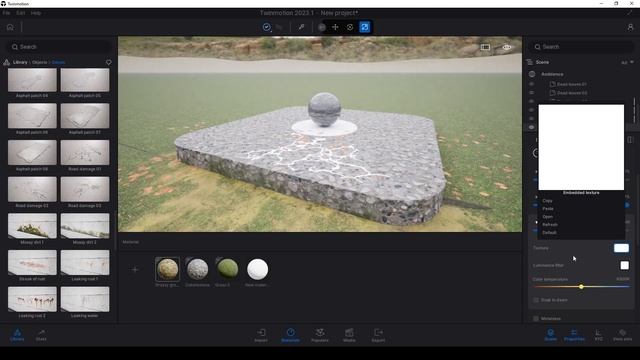This screenshot has height=360, width=640.
Task: Select the Cobblestone material sphere
Action: (198, 269)
